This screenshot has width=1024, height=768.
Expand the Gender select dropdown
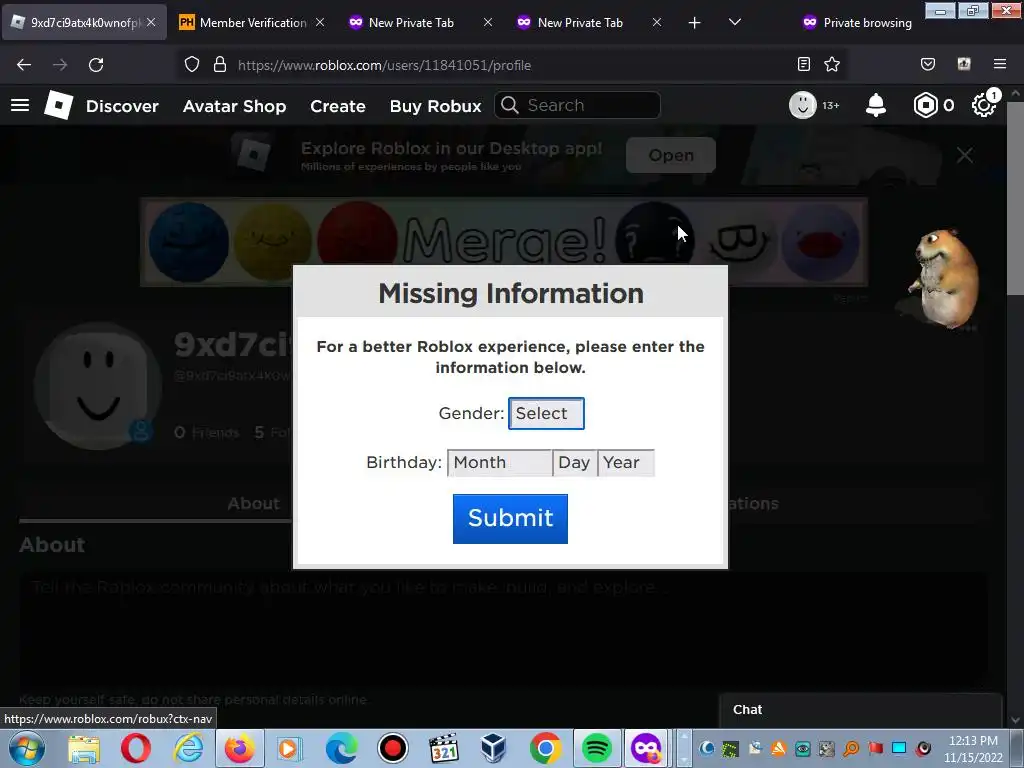tap(546, 413)
